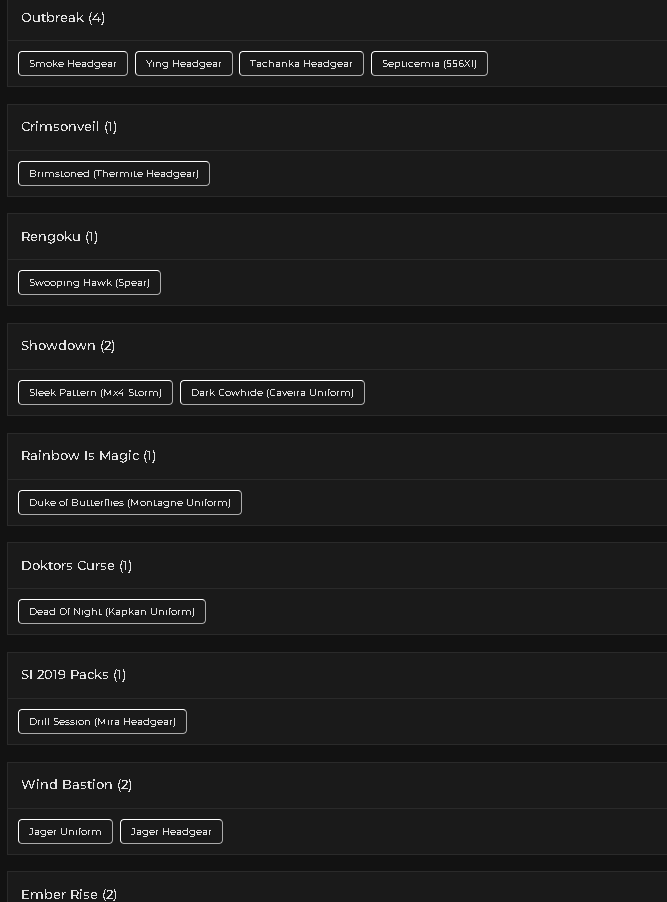Select Drill Session (Mira Headgear) tag
Screen dimensions: 667x902
[x=102, y=721]
